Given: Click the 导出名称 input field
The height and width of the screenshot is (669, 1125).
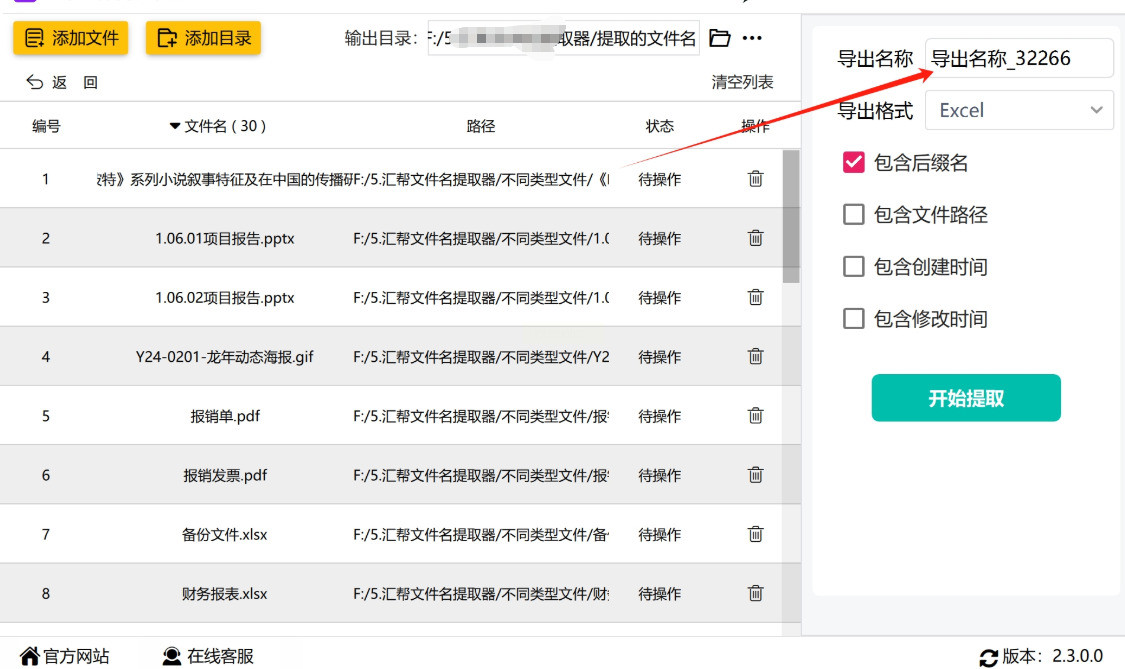Looking at the screenshot, I should point(1018,58).
